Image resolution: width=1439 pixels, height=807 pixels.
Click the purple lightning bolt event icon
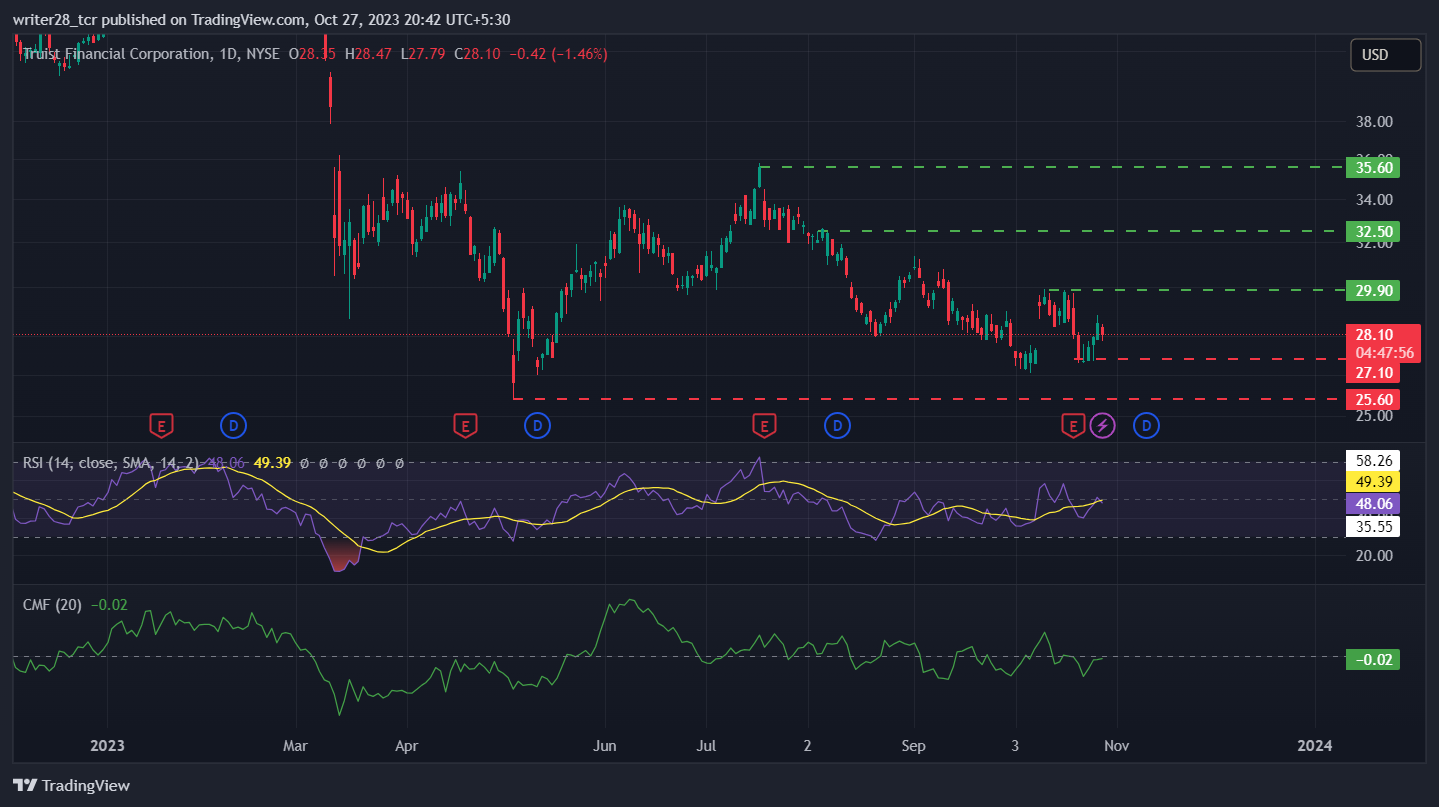1102,426
